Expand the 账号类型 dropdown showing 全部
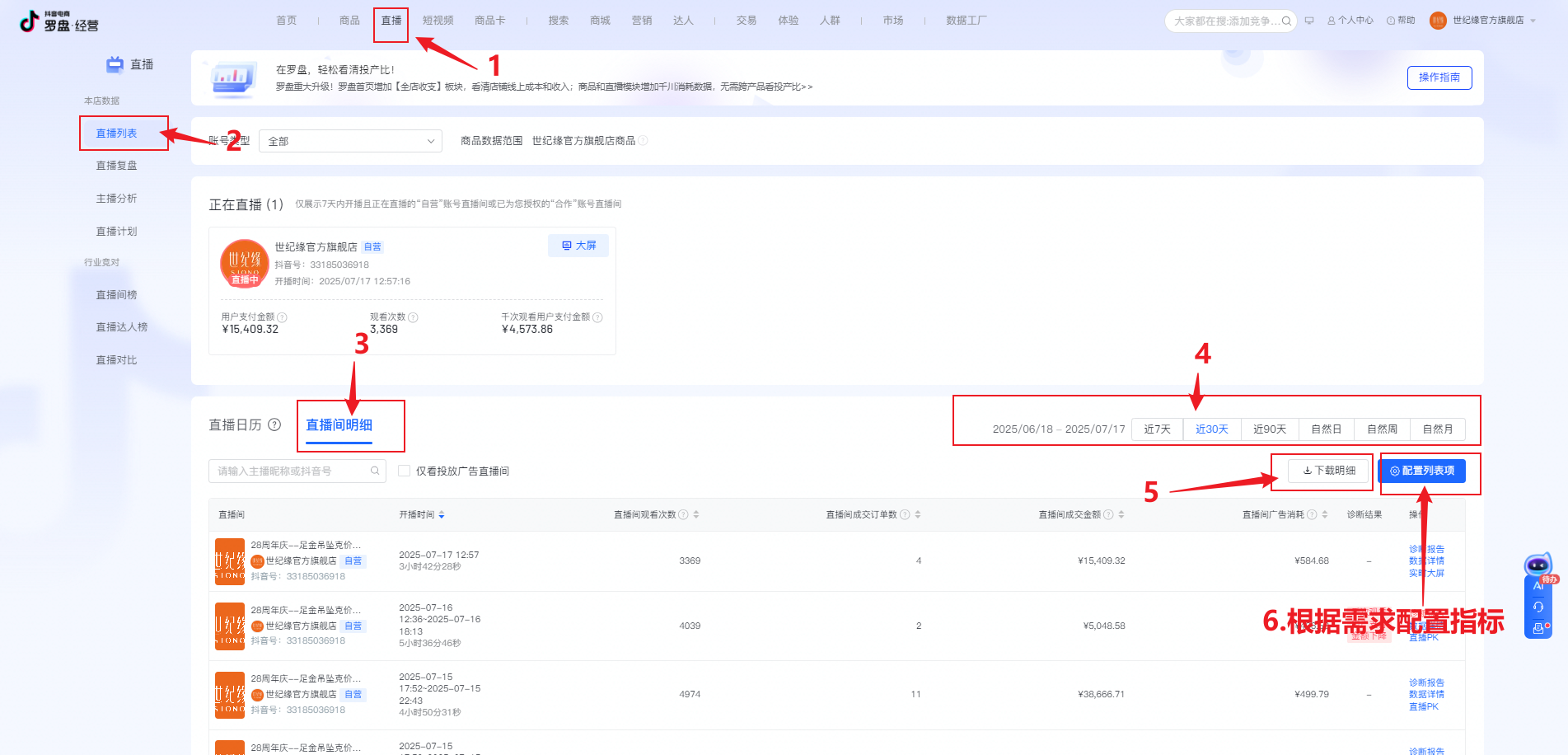1568x755 pixels. (x=350, y=141)
